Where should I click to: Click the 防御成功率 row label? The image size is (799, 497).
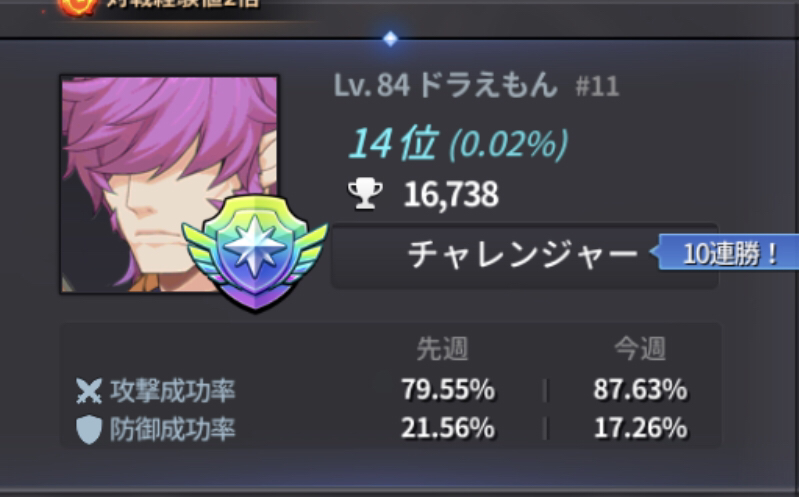pos(173,429)
